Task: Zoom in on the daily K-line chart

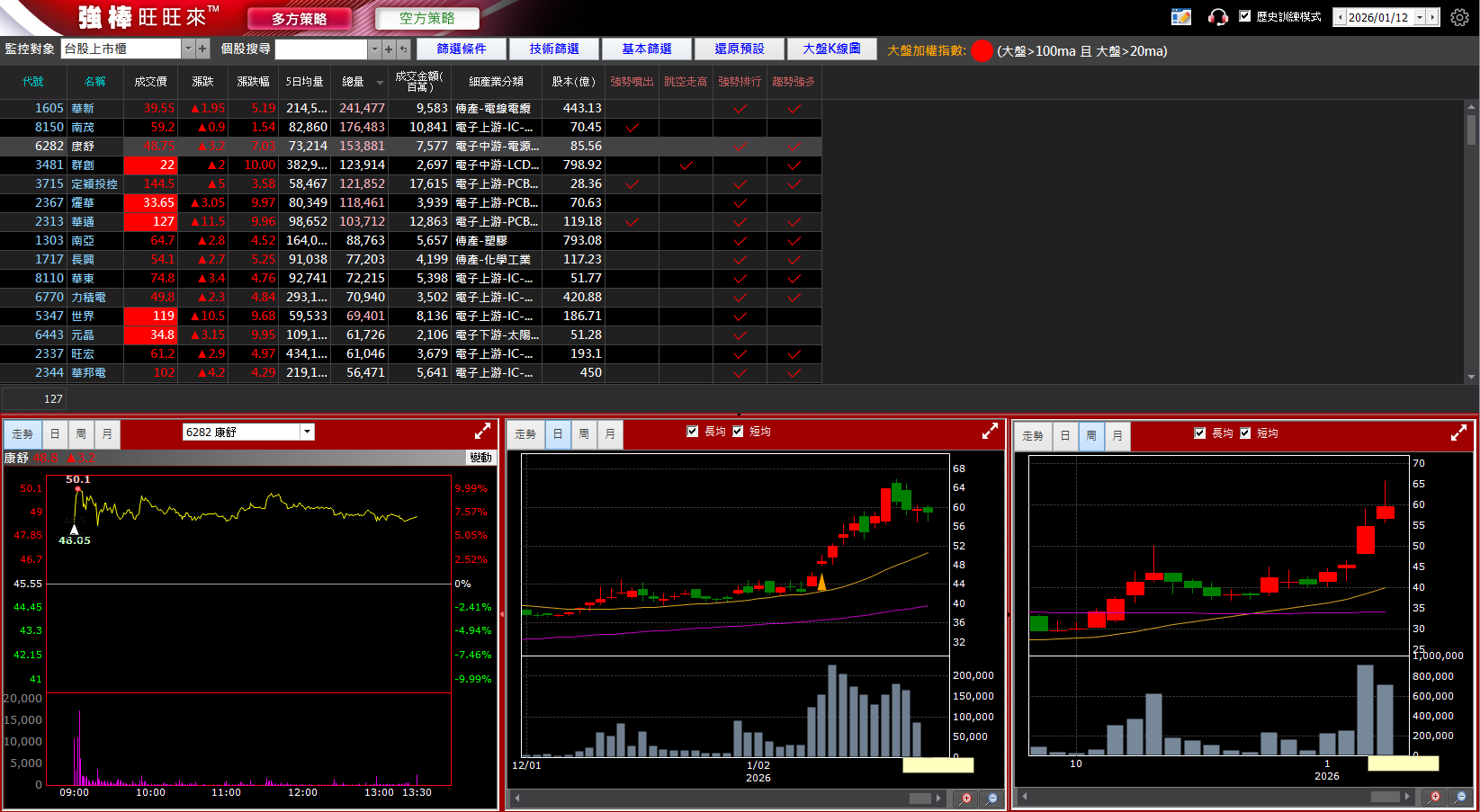Action: [x=966, y=798]
